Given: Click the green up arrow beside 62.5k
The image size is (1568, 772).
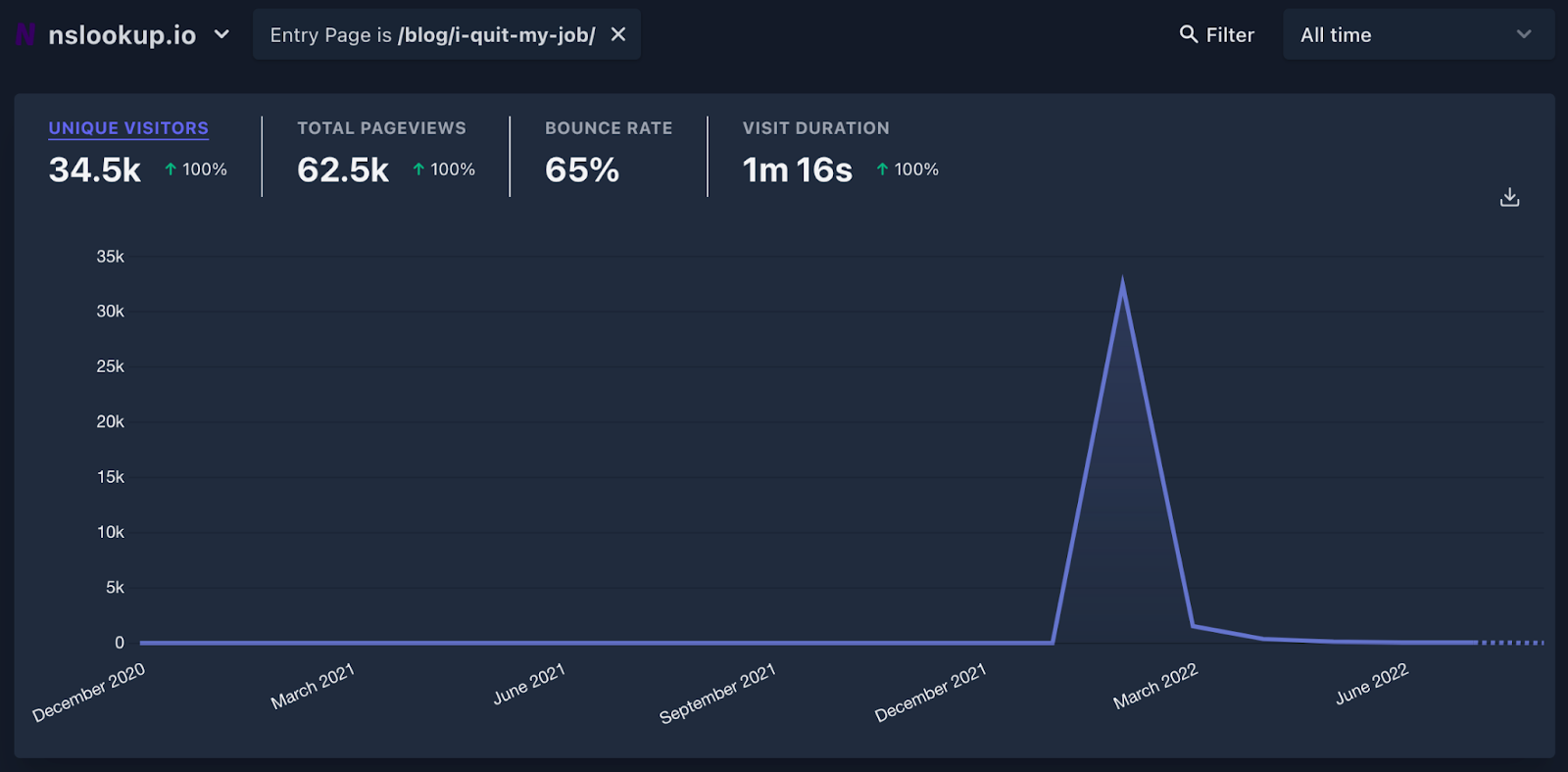Looking at the screenshot, I should (x=418, y=169).
